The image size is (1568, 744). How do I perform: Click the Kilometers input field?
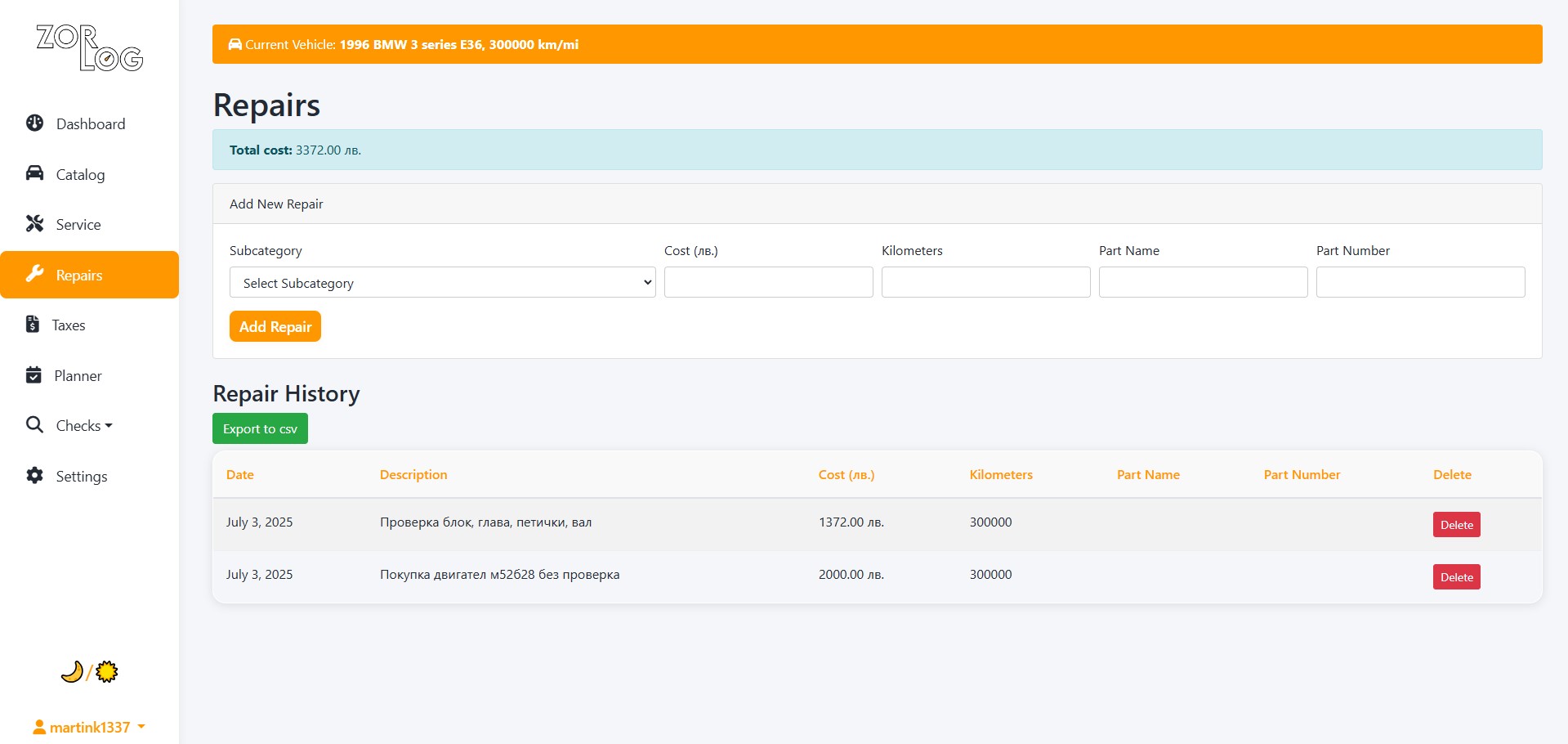coord(985,283)
